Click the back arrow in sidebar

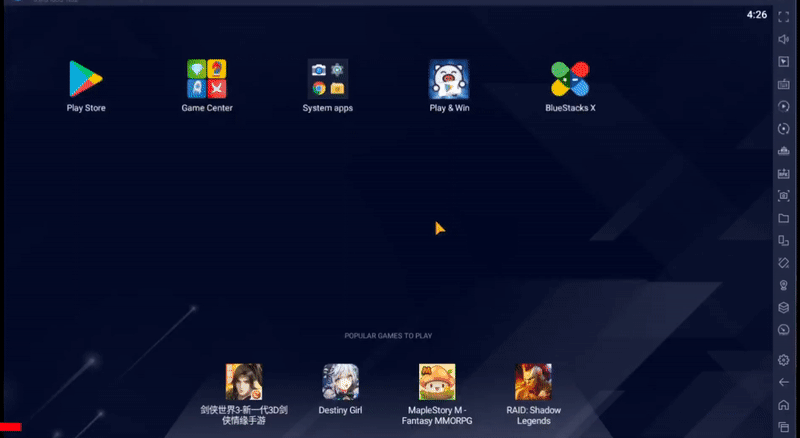pos(784,382)
